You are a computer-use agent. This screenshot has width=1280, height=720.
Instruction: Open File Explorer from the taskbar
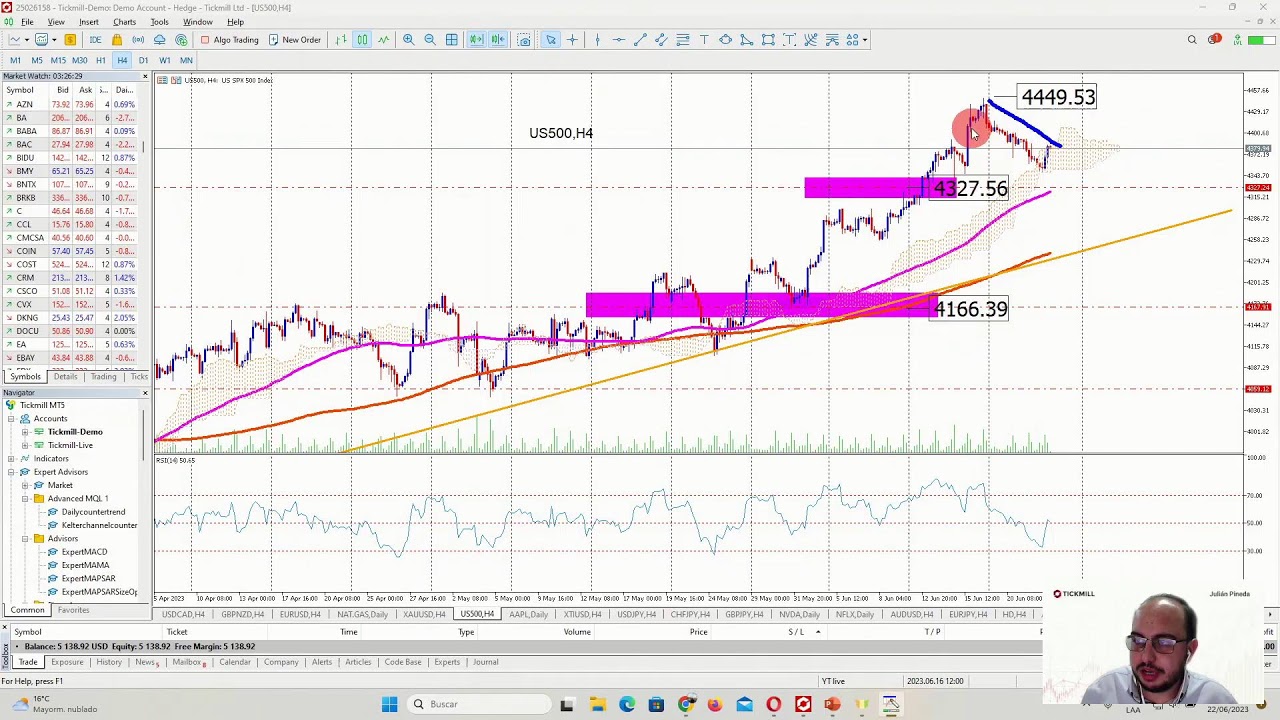tap(597, 704)
